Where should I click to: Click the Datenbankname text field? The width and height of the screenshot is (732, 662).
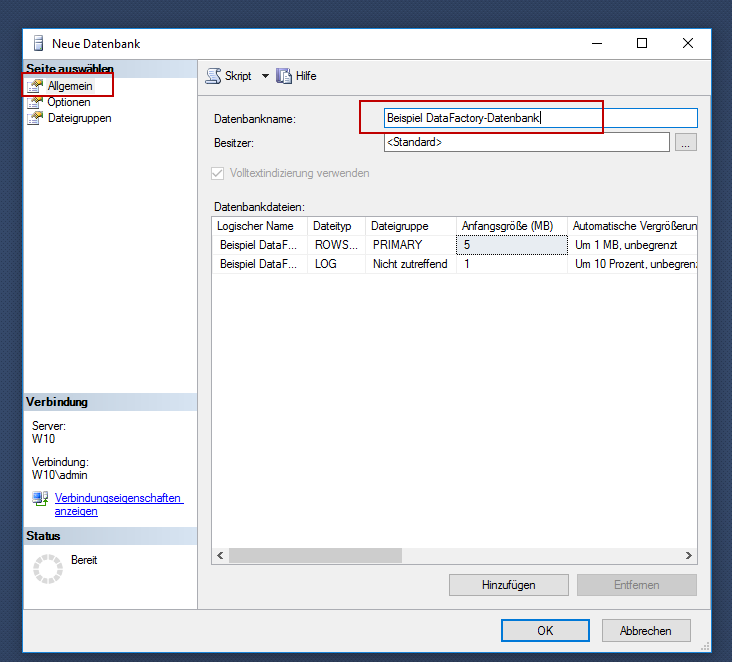click(x=540, y=118)
